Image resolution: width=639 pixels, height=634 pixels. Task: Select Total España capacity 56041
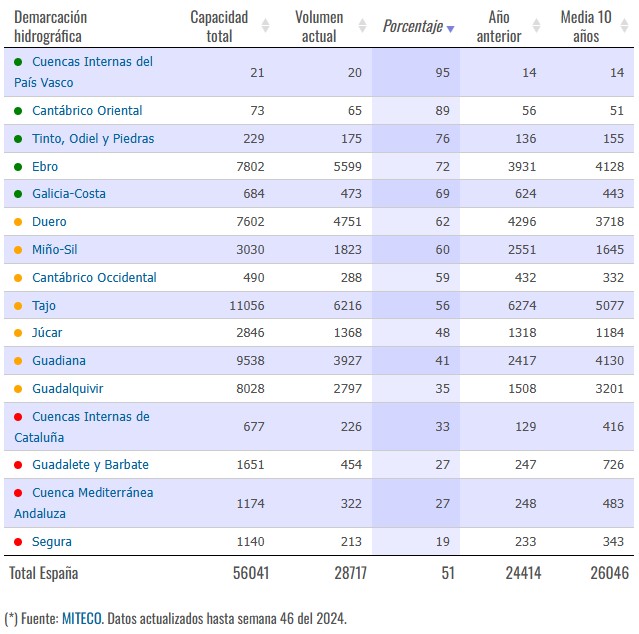(251, 573)
